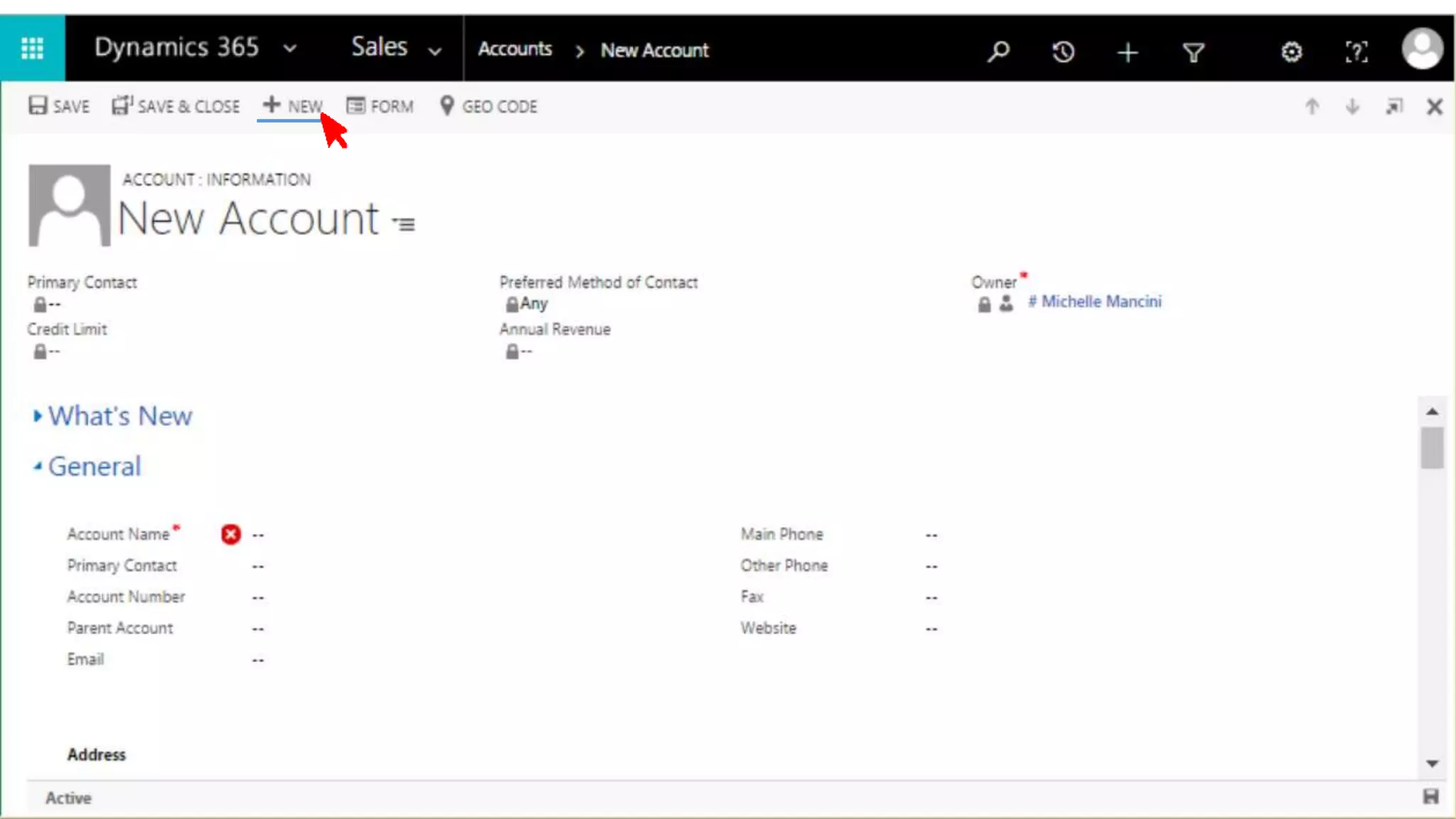Open the advanced find funnel icon
Viewport: 1456px width, 819px height.
(x=1193, y=52)
